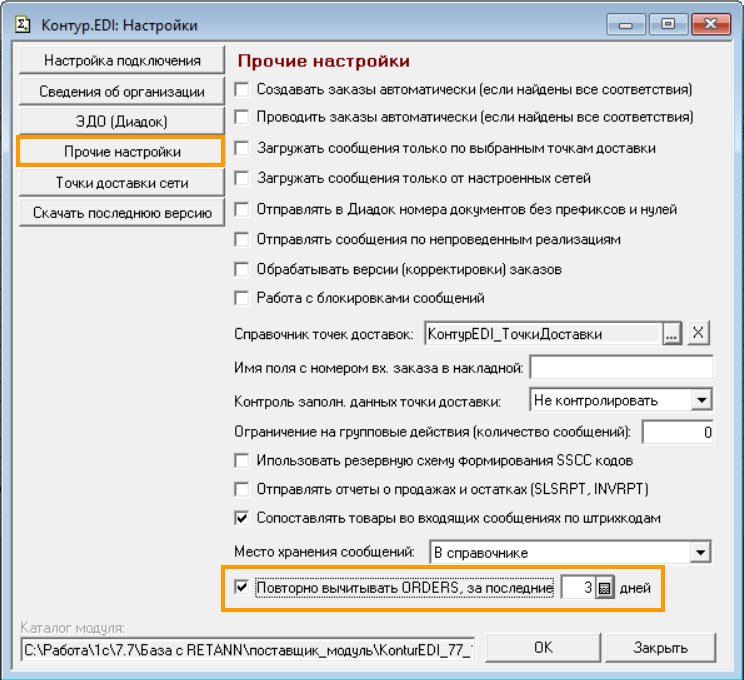The width and height of the screenshot is (744, 680).
Task: Expand Контроль заполн. данных точки доставки dropdown
Action: tap(701, 400)
